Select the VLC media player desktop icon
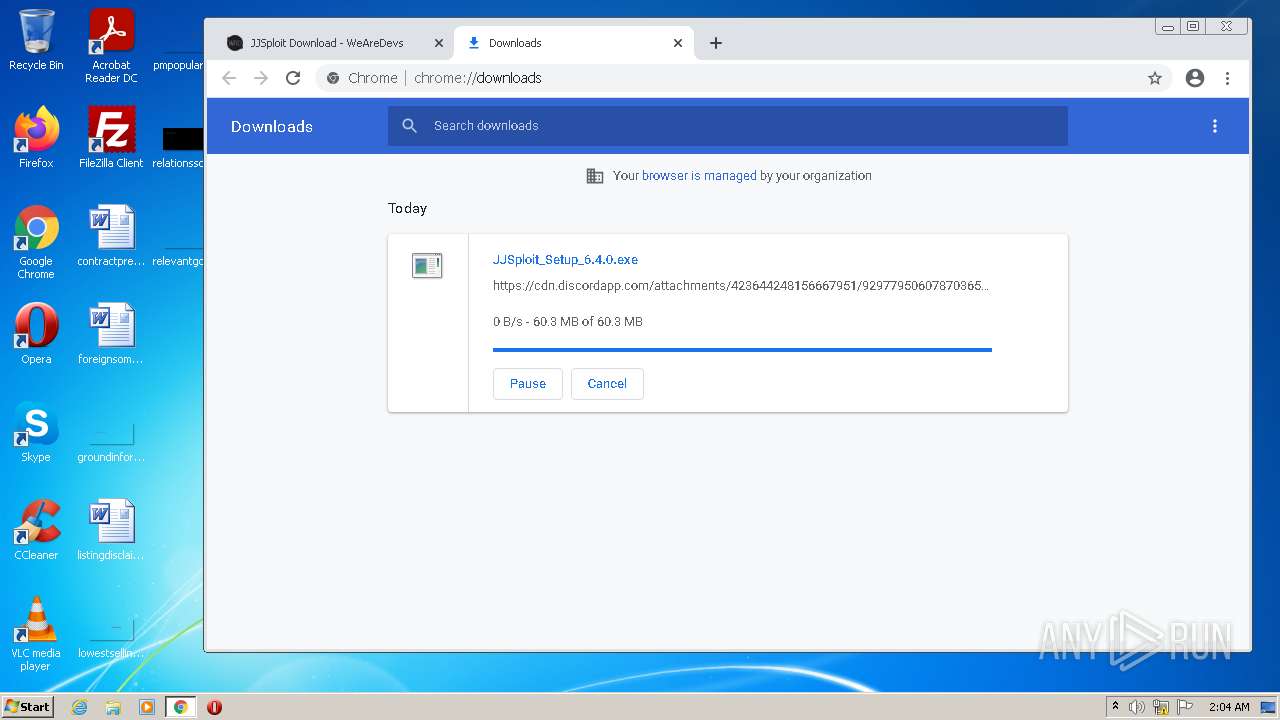1280x720 pixels. 36,634
